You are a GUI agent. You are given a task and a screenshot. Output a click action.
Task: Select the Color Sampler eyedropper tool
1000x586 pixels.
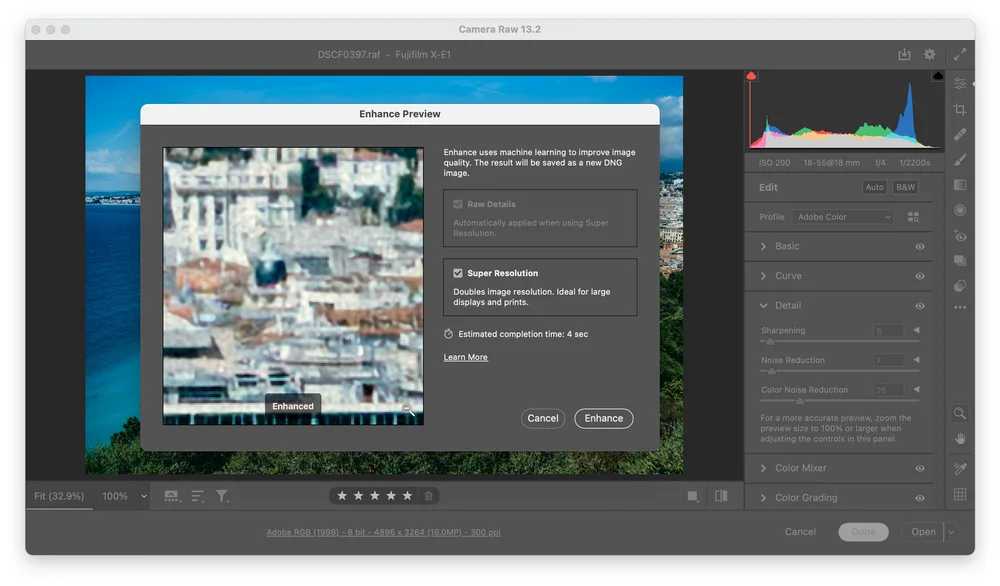[x=960, y=469]
